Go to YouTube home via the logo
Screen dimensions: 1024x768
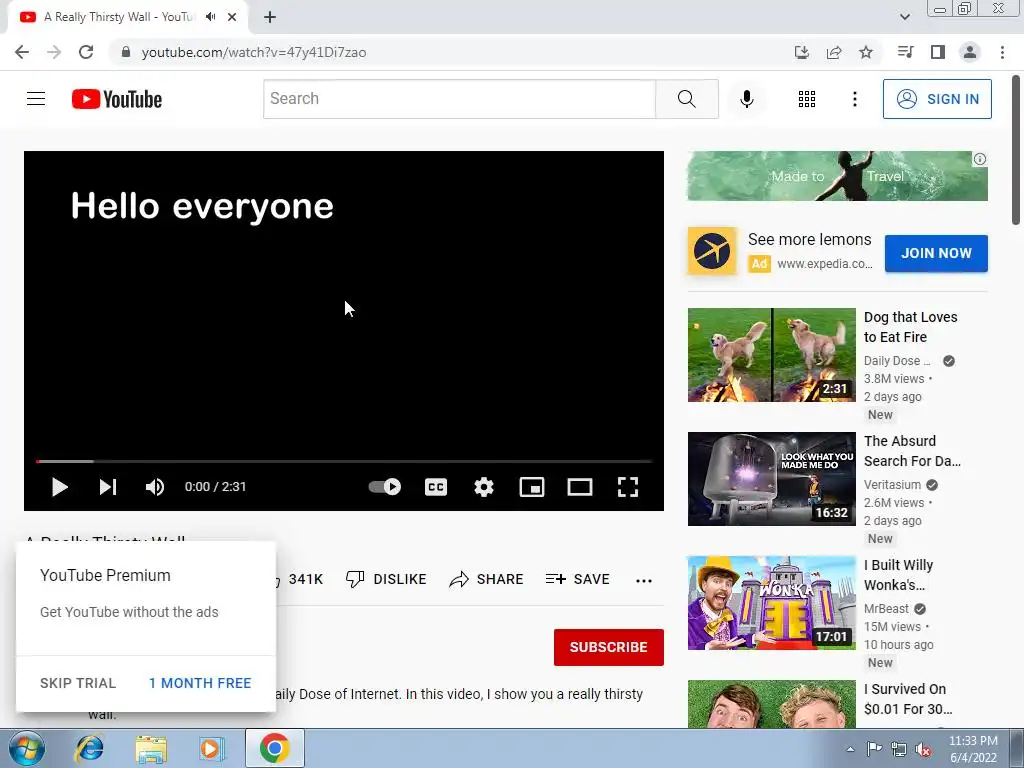pos(117,99)
